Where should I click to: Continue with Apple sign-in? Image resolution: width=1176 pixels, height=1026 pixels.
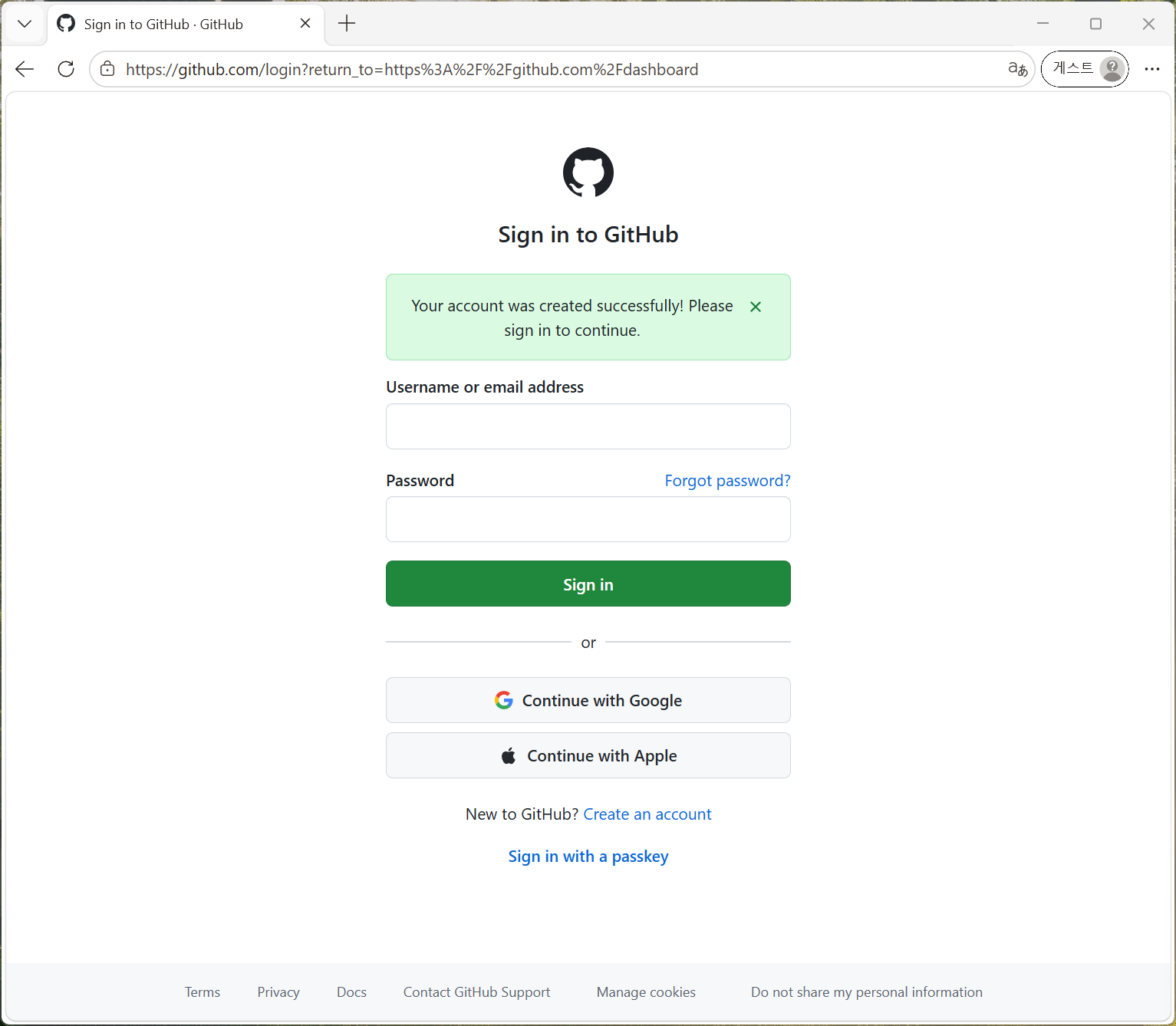click(x=588, y=755)
